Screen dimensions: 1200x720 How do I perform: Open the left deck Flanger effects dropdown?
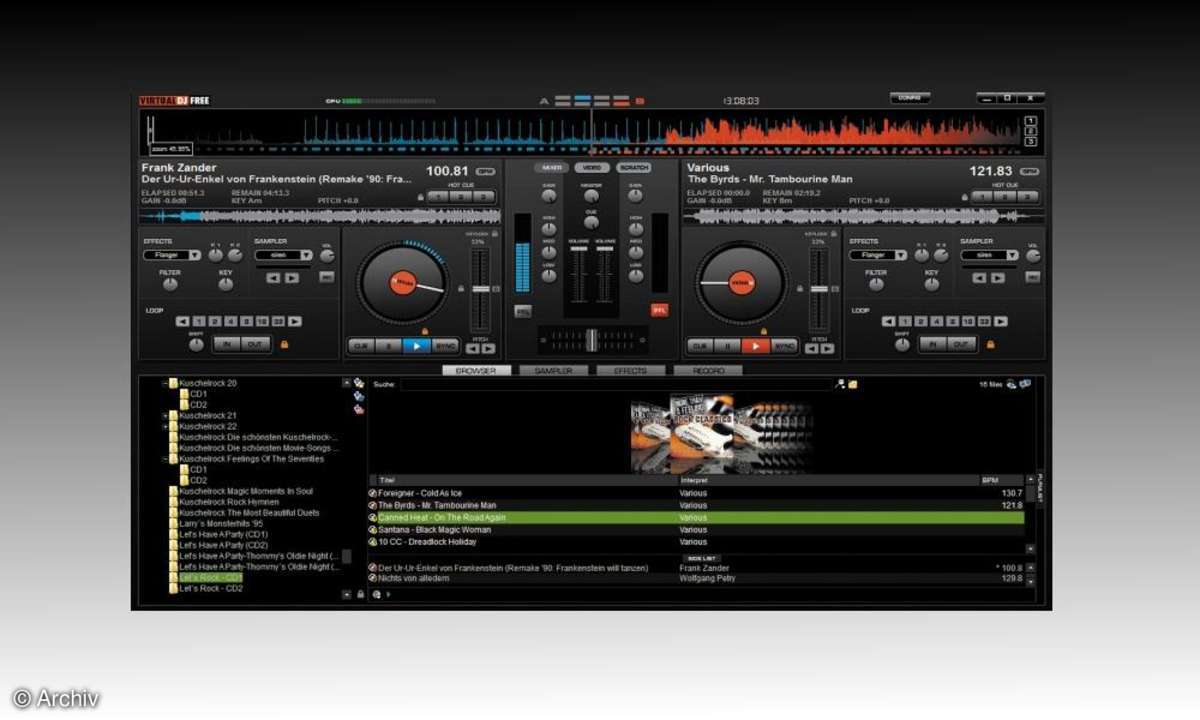(x=172, y=255)
